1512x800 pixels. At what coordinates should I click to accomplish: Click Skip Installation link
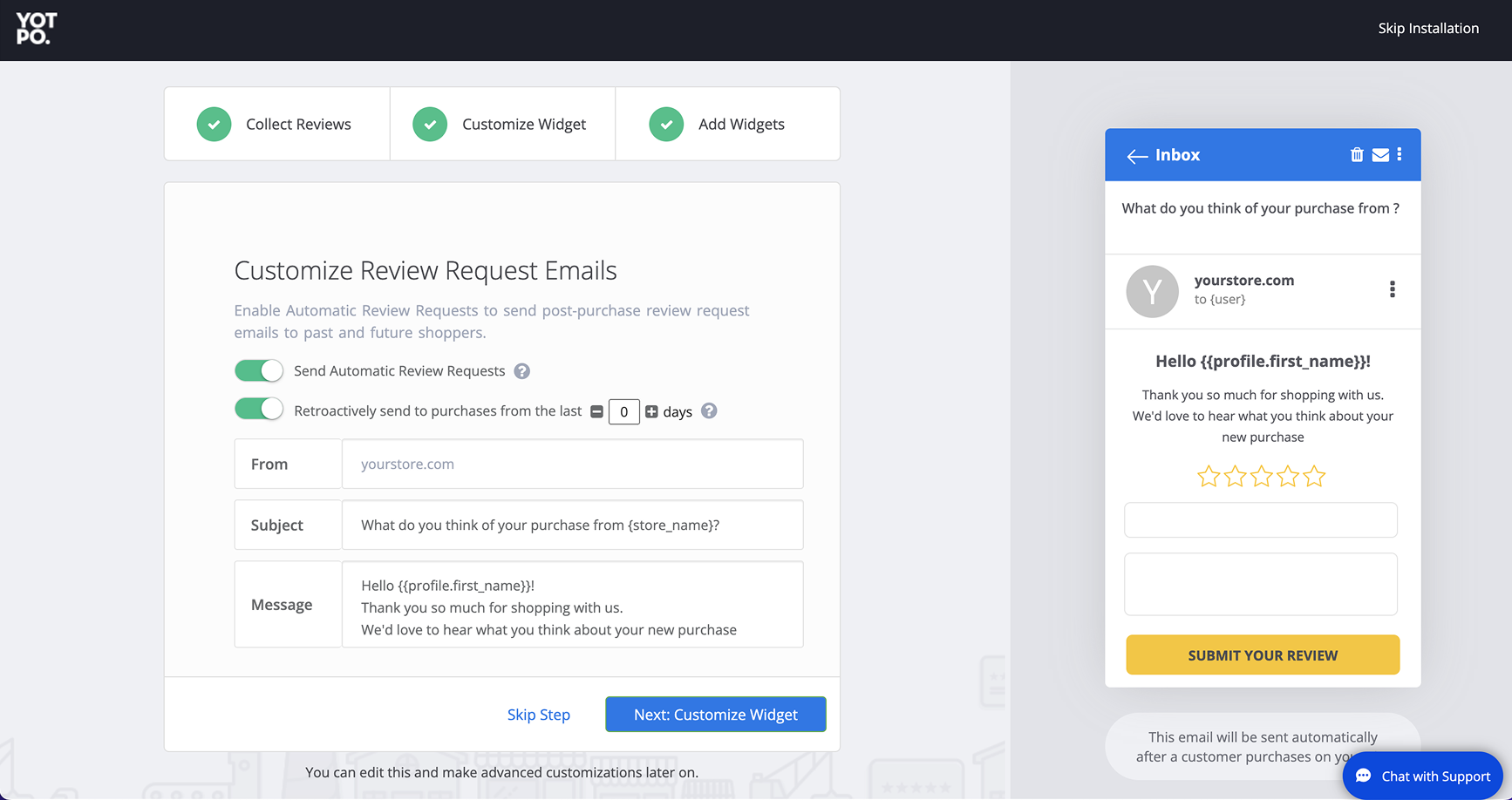1428,29
